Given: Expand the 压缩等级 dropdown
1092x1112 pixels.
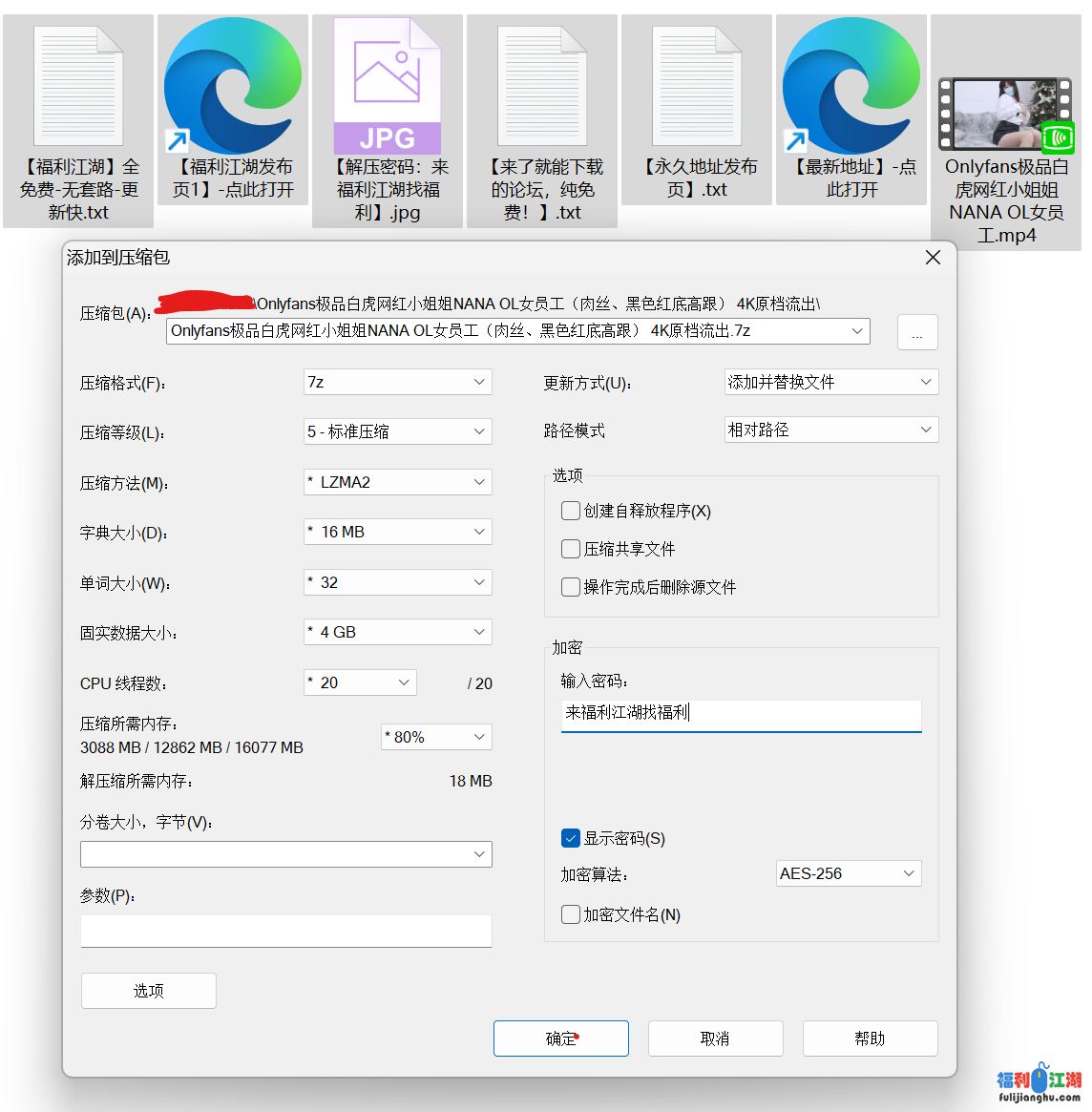Looking at the screenshot, I should coord(397,431).
